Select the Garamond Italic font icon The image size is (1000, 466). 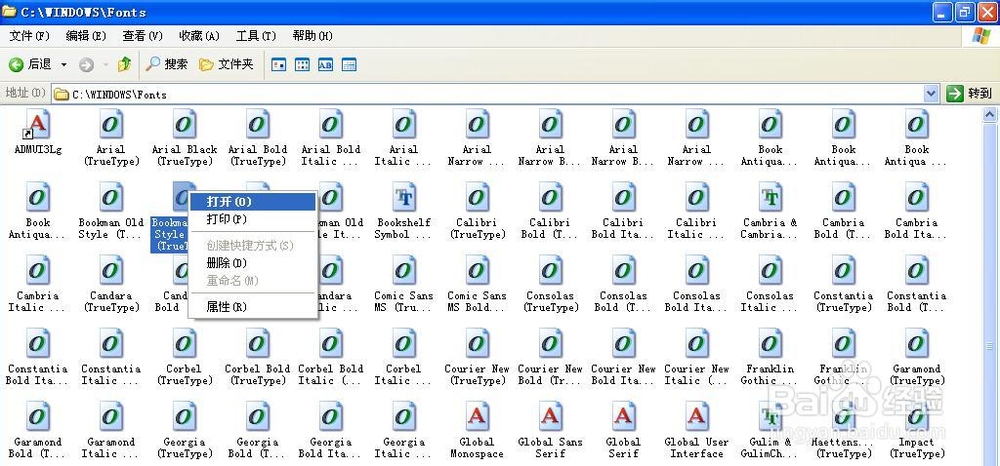coord(111,418)
